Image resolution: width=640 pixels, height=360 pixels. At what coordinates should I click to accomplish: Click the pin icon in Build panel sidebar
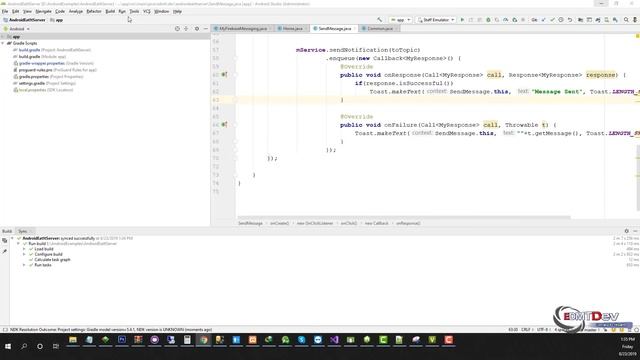coord(4,251)
